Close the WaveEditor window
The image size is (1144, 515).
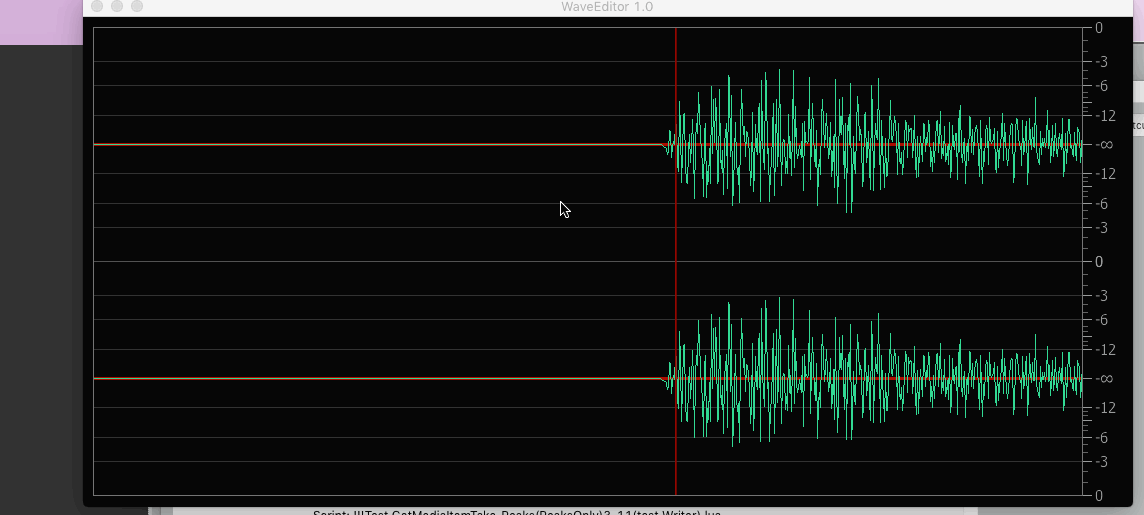[x=97, y=7]
